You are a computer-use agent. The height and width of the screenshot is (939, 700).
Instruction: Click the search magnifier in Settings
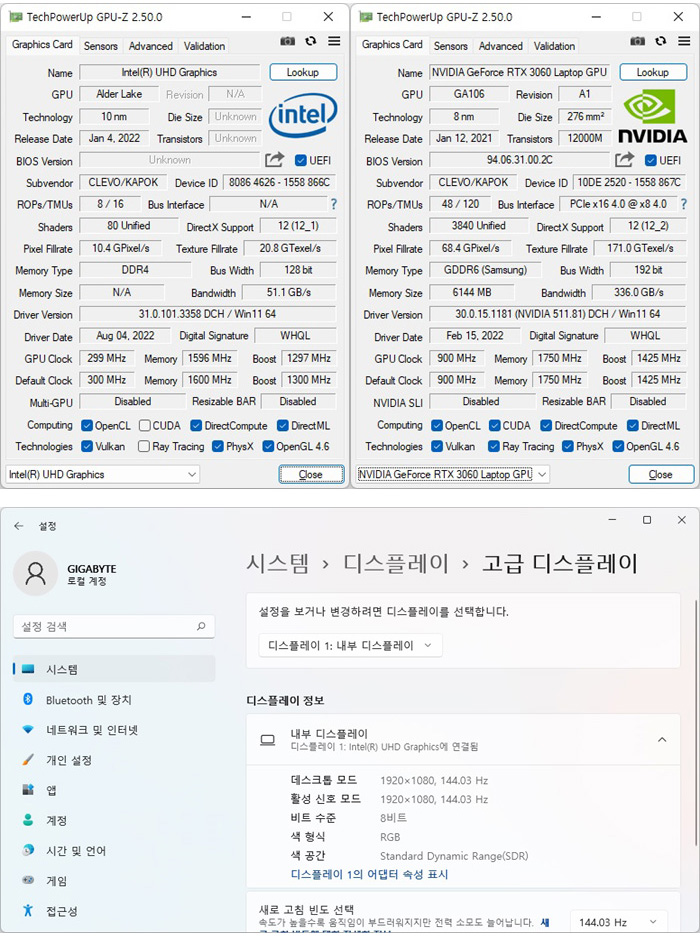(201, 626)
